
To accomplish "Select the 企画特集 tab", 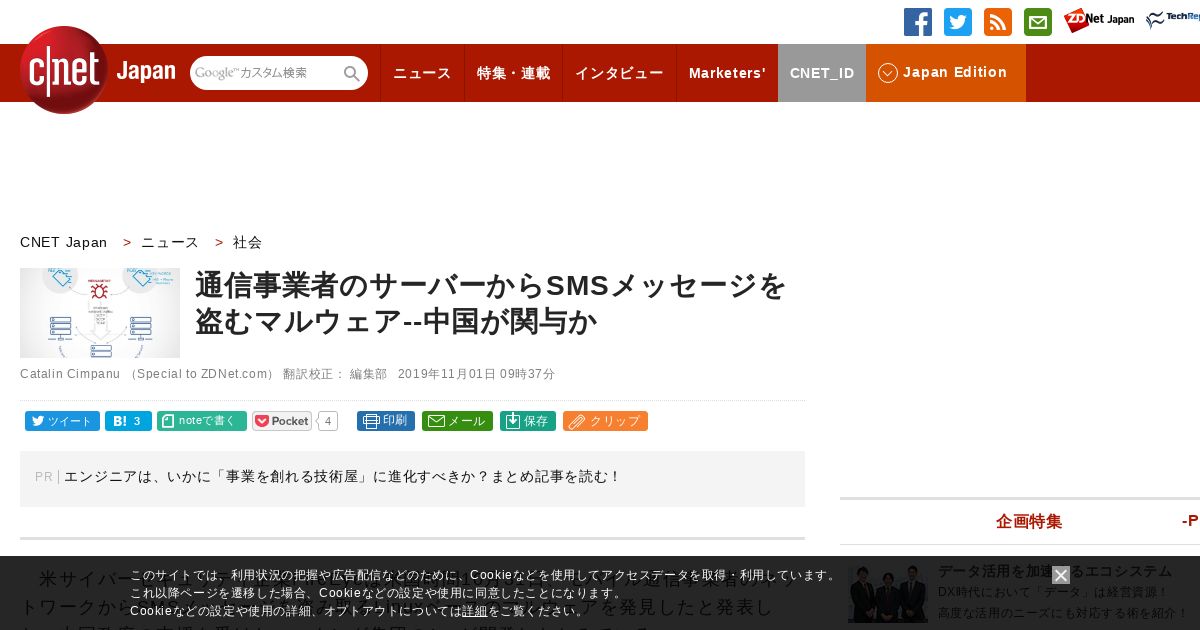I will click(x=1029, y=521).
